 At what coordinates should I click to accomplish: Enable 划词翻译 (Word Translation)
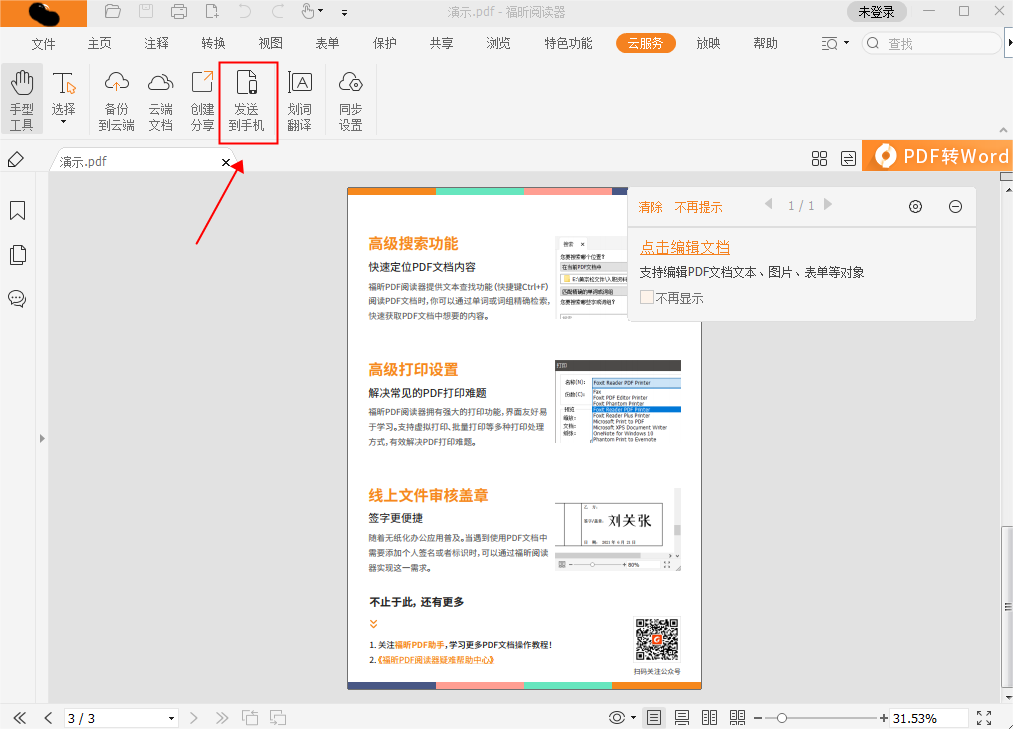pyautogui.click(x=300, y=99)
